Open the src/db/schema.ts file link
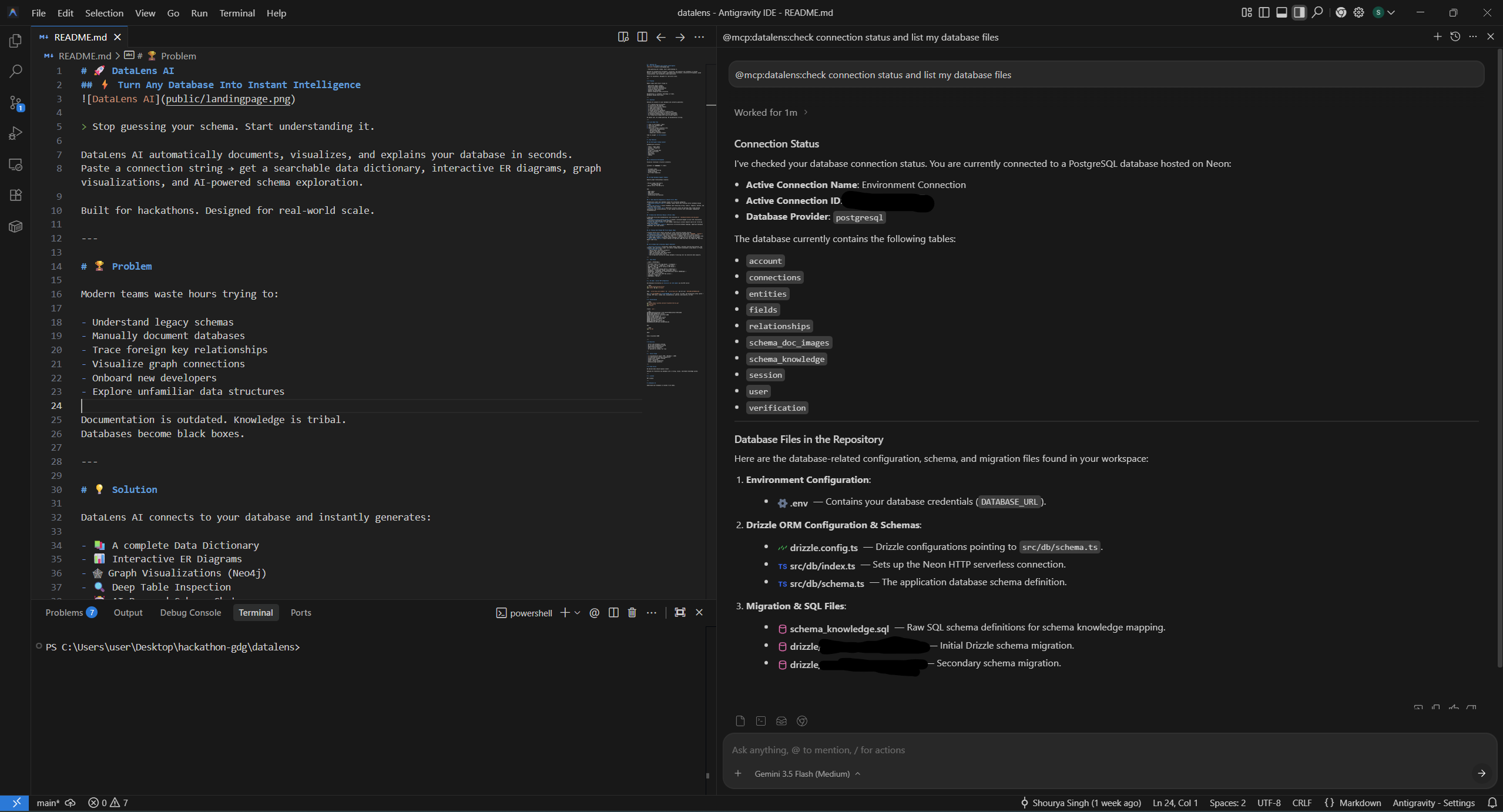1503x812 pixels. click(827, 583)
